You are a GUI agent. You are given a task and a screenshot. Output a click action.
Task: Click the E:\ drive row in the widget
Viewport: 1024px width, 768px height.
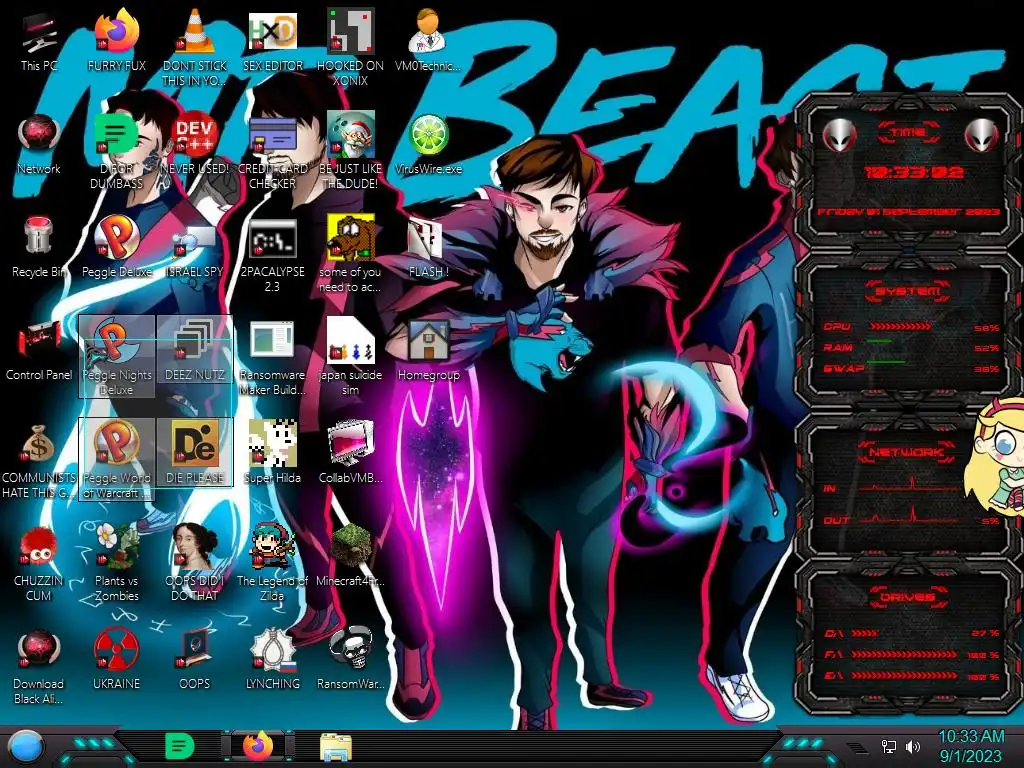tap(912, 676)
